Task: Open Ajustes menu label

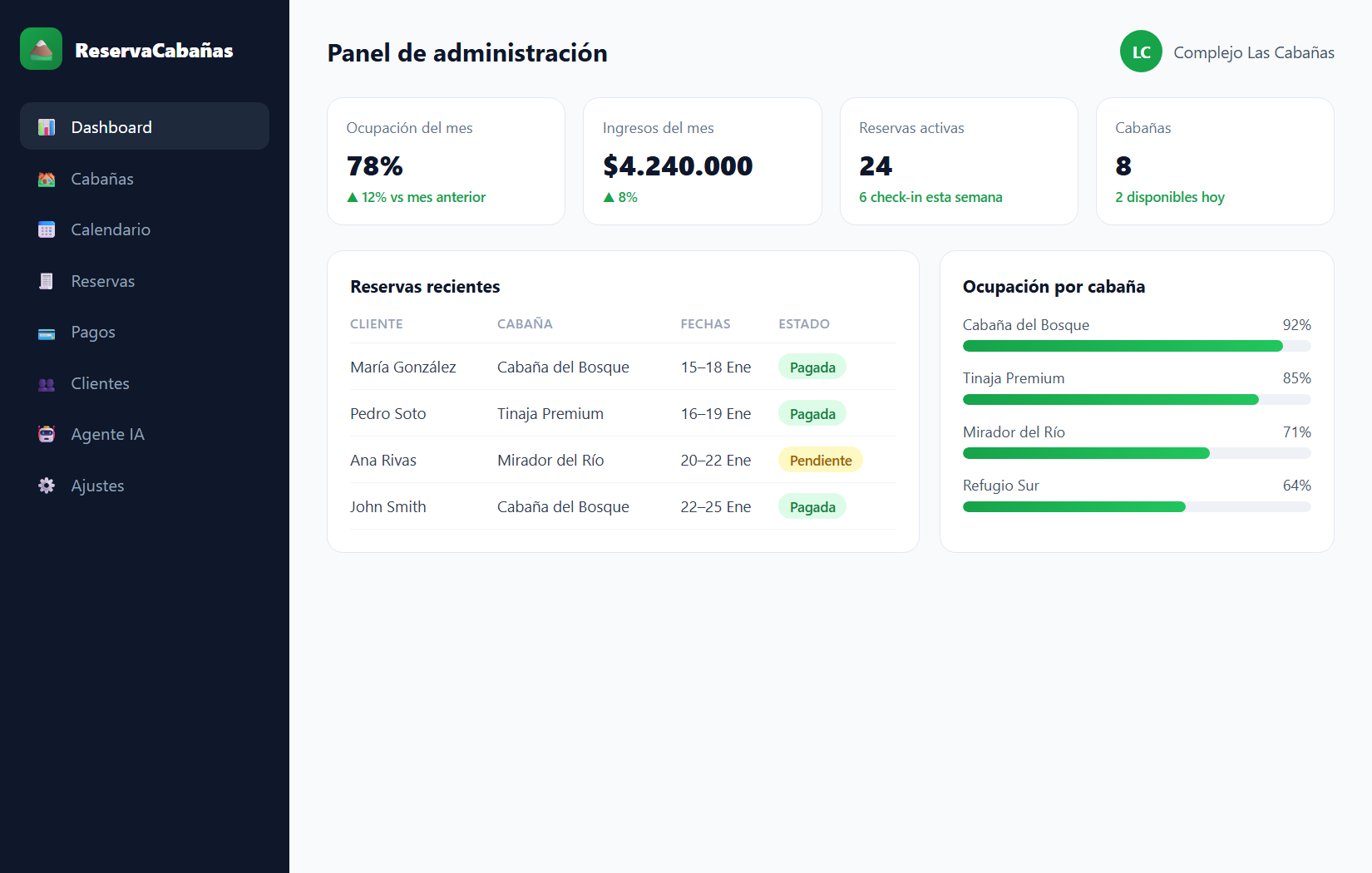Action: pos(98,486)
